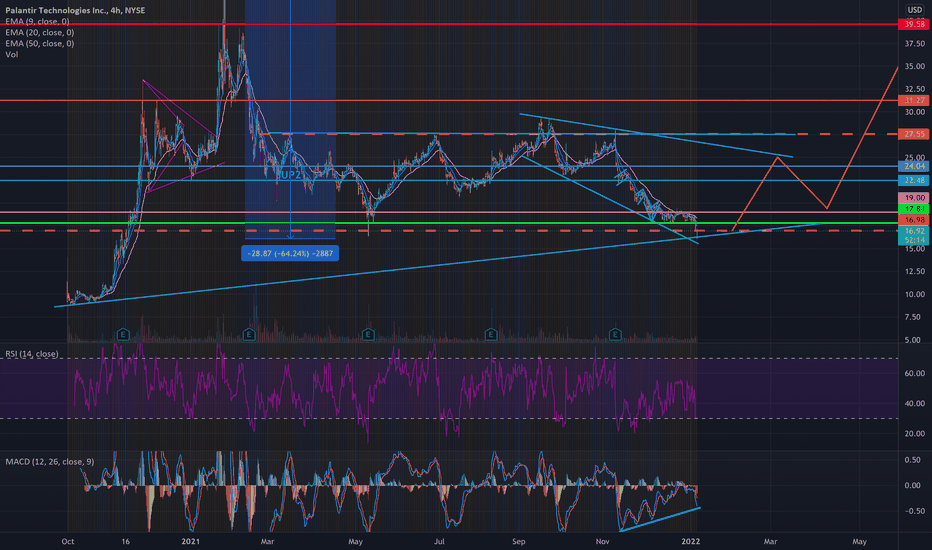Click the 12.50 price axis value
This screenshot has width=932, height=550.
[915, 271]
